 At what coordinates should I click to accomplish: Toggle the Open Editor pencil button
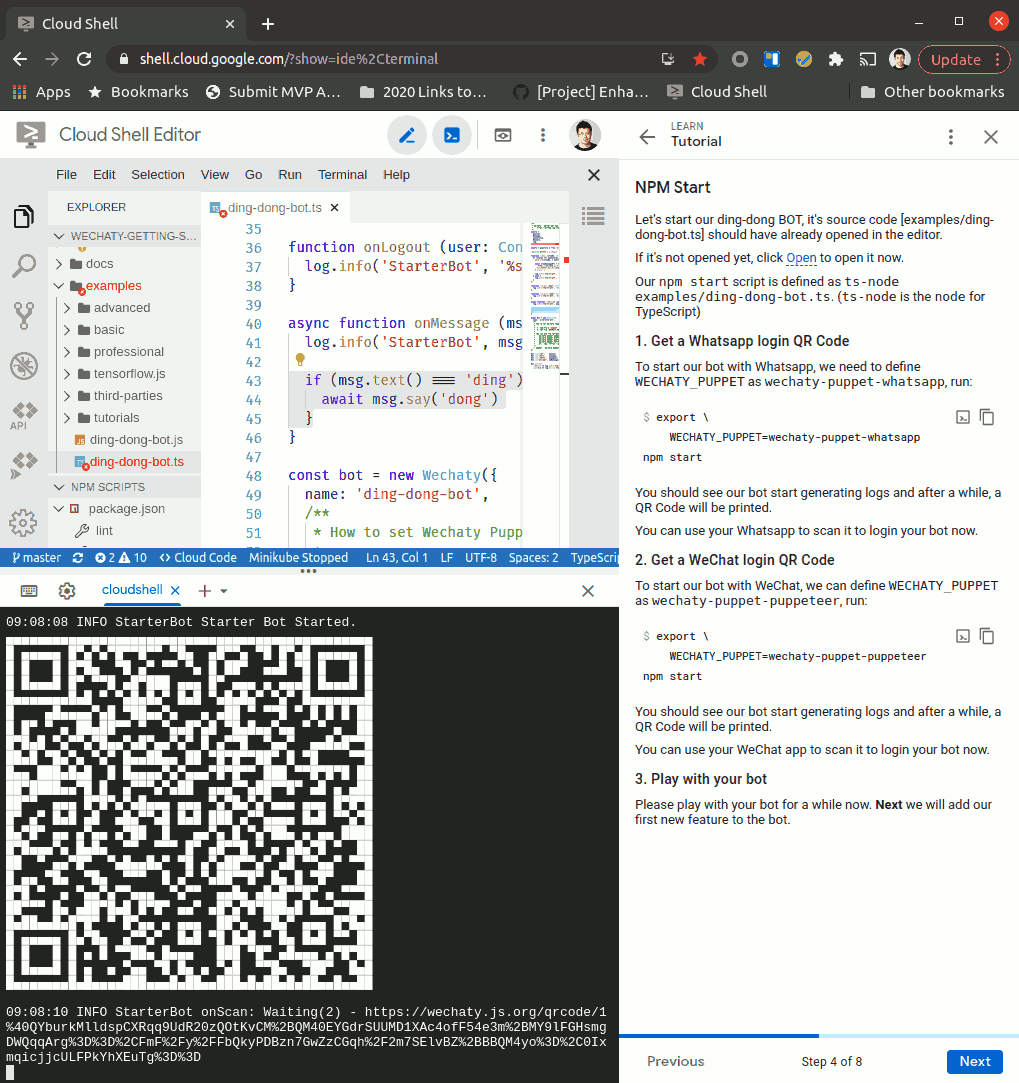click(x=406, y=135)
